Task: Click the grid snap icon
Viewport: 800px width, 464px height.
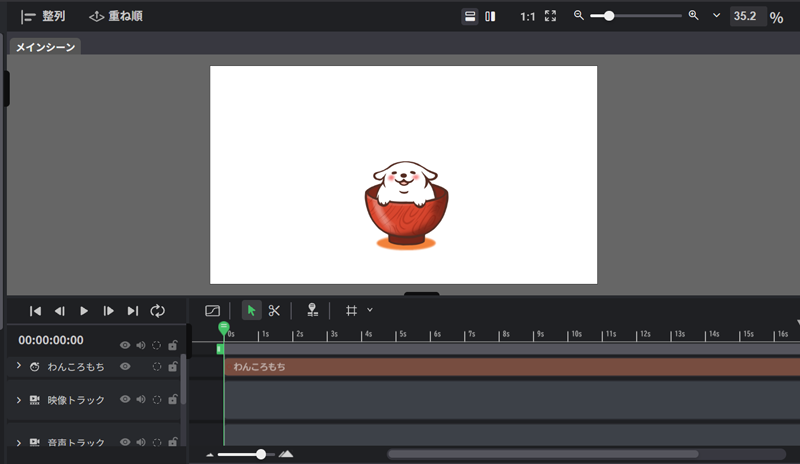Action: pos(351,311)
